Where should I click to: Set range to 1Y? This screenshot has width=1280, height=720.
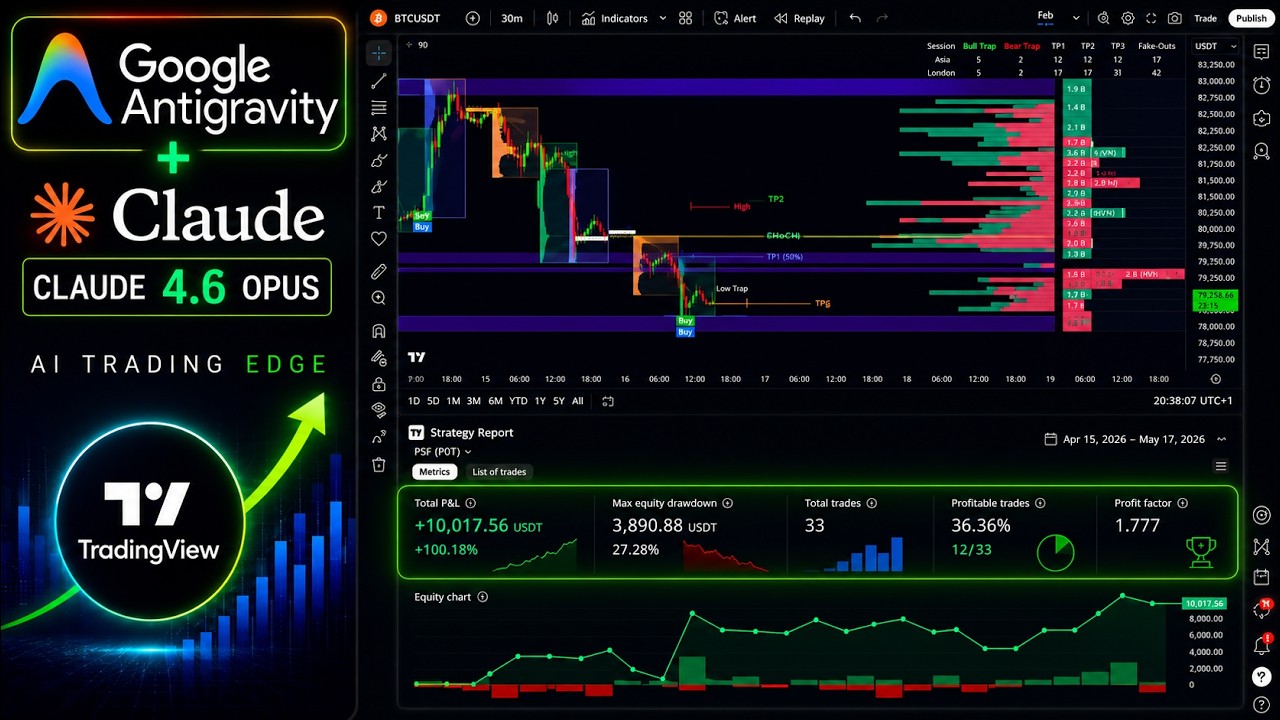540,401
